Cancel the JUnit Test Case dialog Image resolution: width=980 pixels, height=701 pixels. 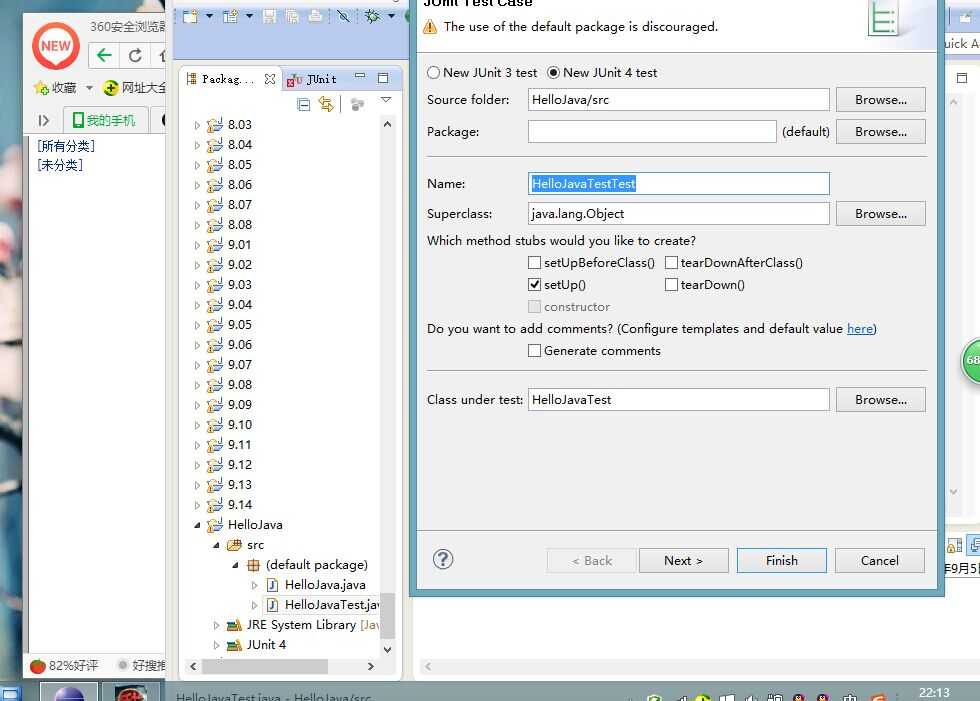pos(879,560)
